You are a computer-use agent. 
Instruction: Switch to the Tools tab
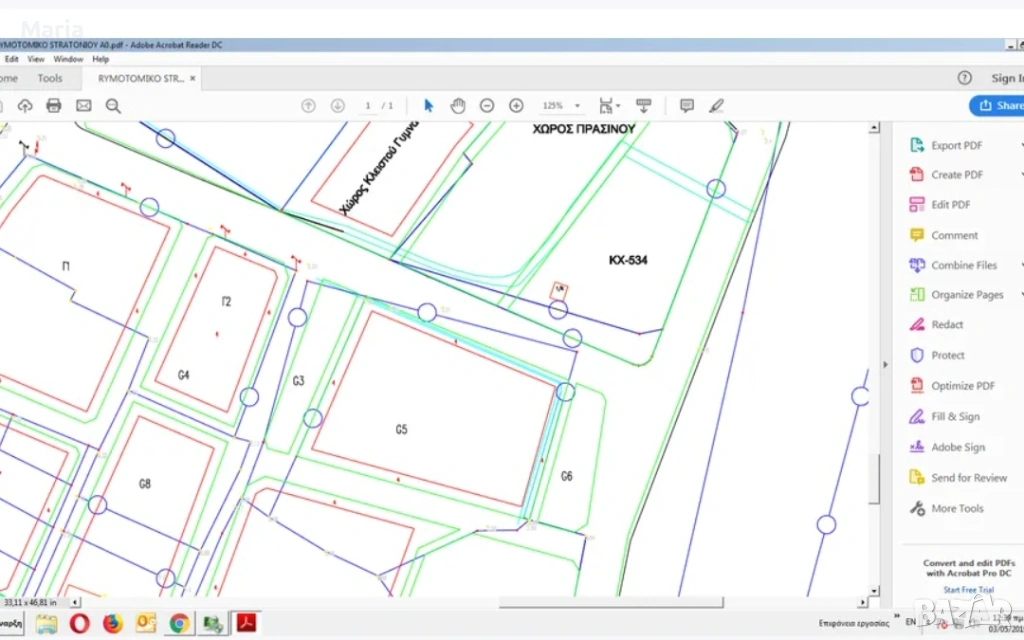tap(50, 78)
